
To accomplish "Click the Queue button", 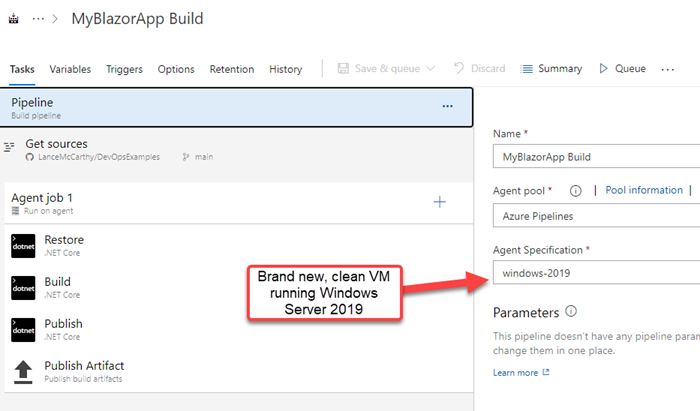I will coord(622,69).
